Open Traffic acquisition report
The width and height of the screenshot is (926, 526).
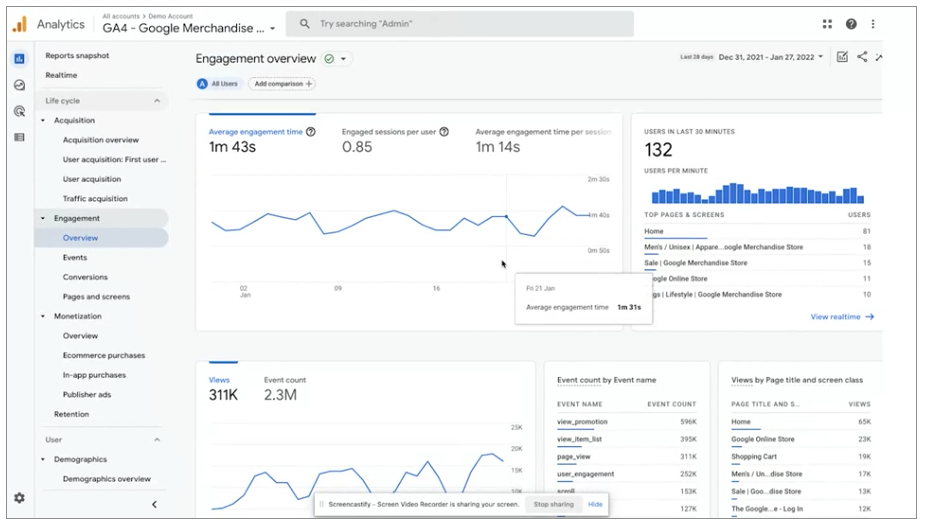tap(95, 199)
